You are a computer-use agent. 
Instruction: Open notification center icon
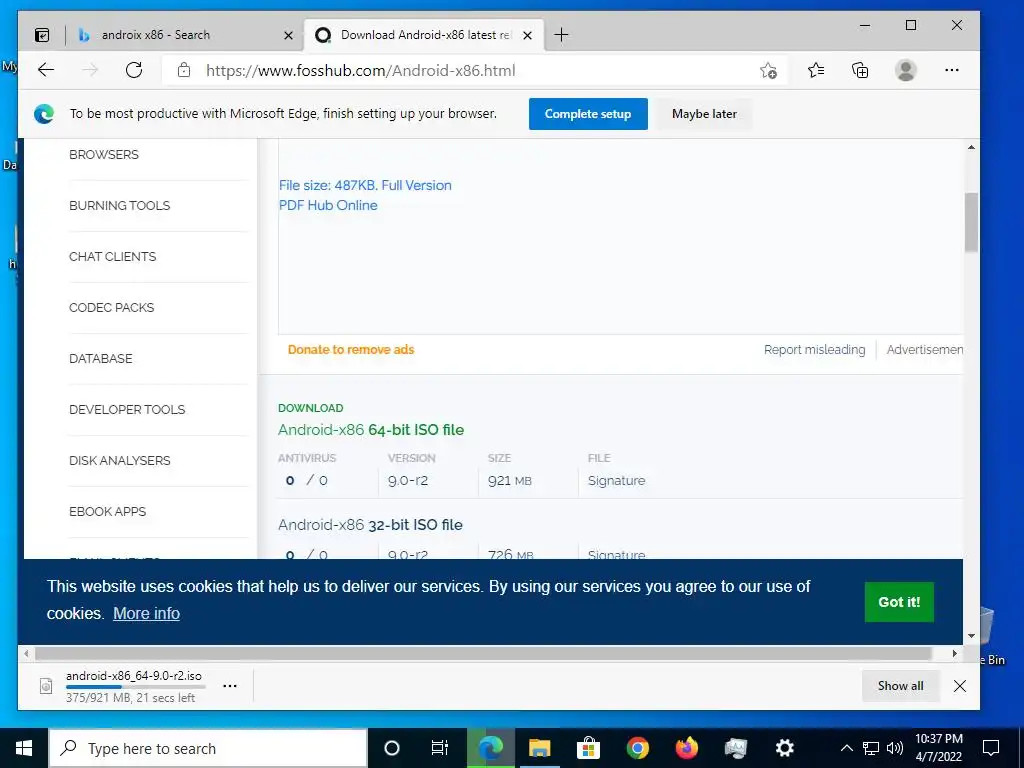tap(991, 748)
